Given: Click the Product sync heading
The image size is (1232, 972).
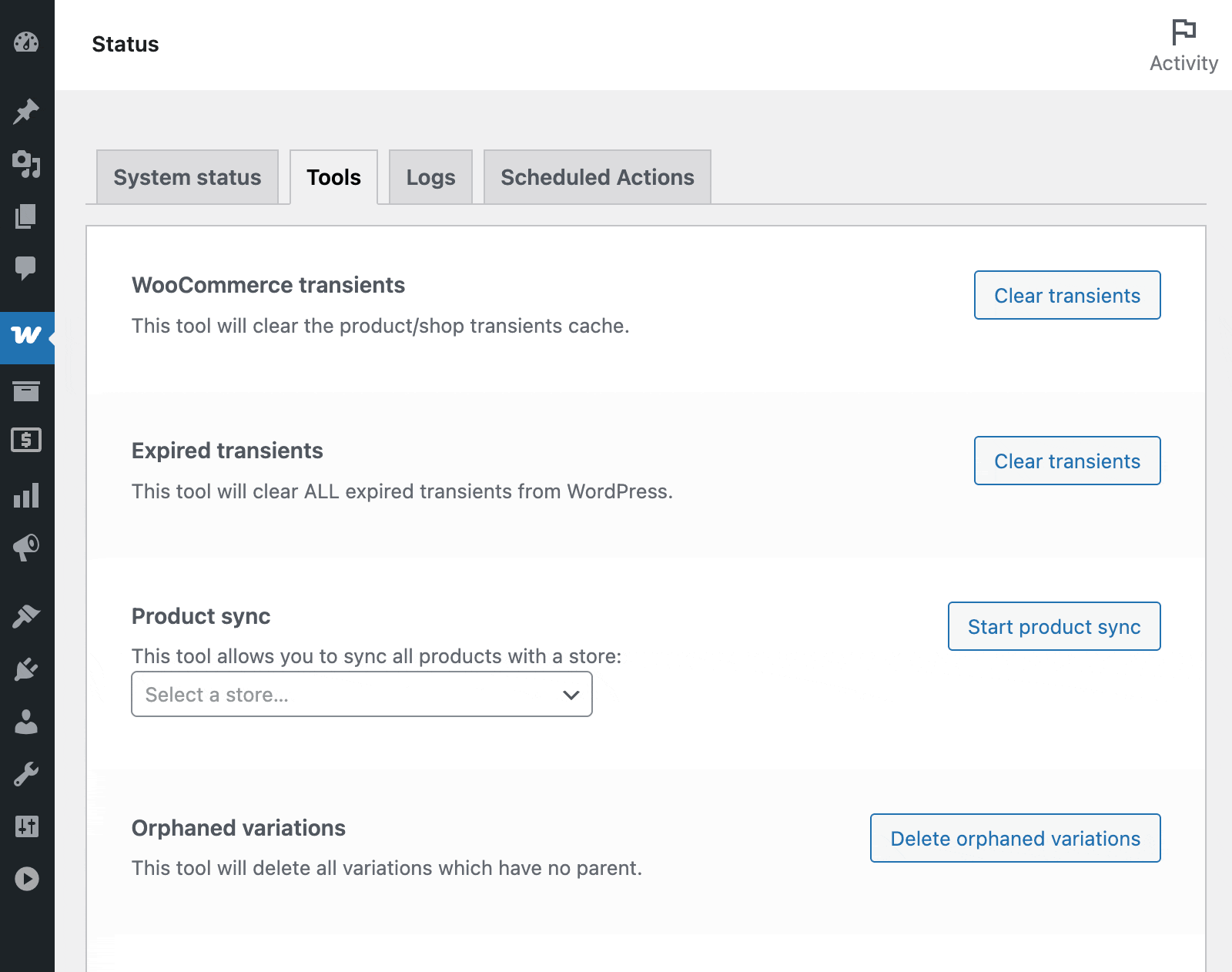Looking at the screenshot, I should click(x=201, y=616).
